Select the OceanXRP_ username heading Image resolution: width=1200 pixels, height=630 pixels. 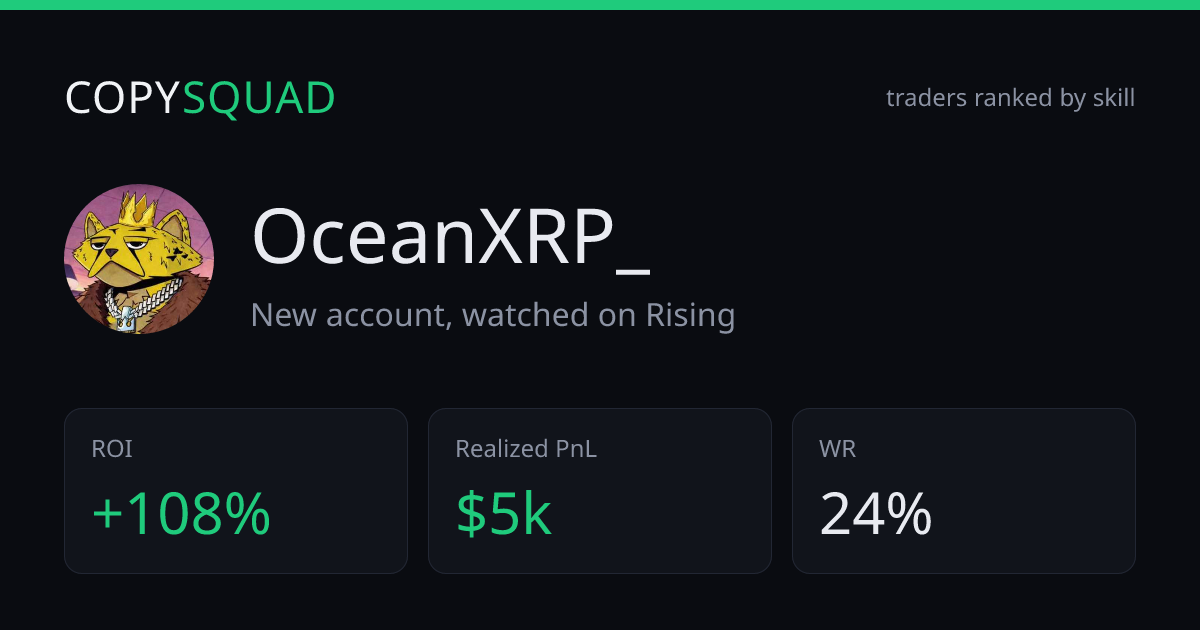(x=451, y=239)
